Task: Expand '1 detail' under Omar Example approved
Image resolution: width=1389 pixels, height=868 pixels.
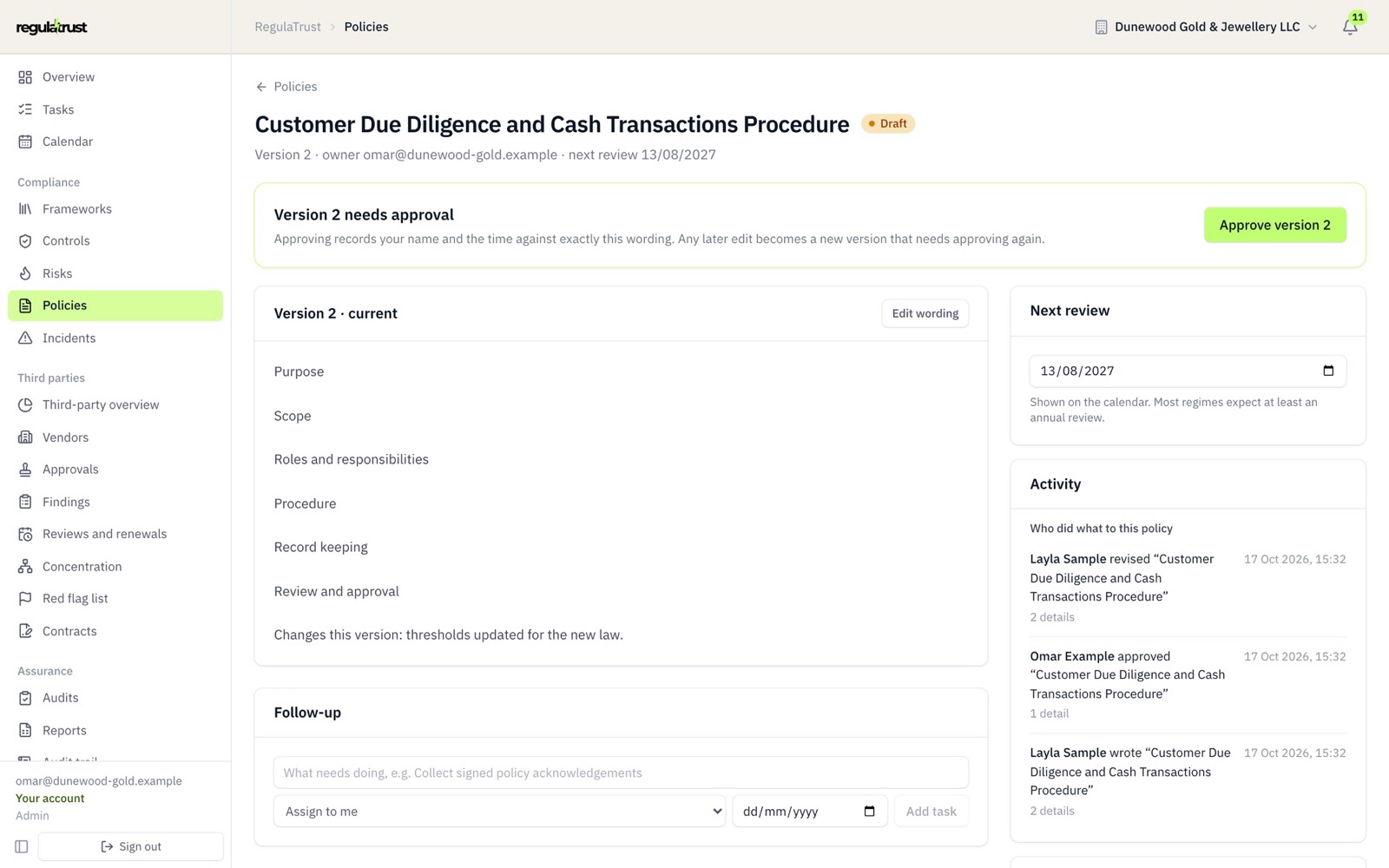Action: click(x=1050, y=713)
